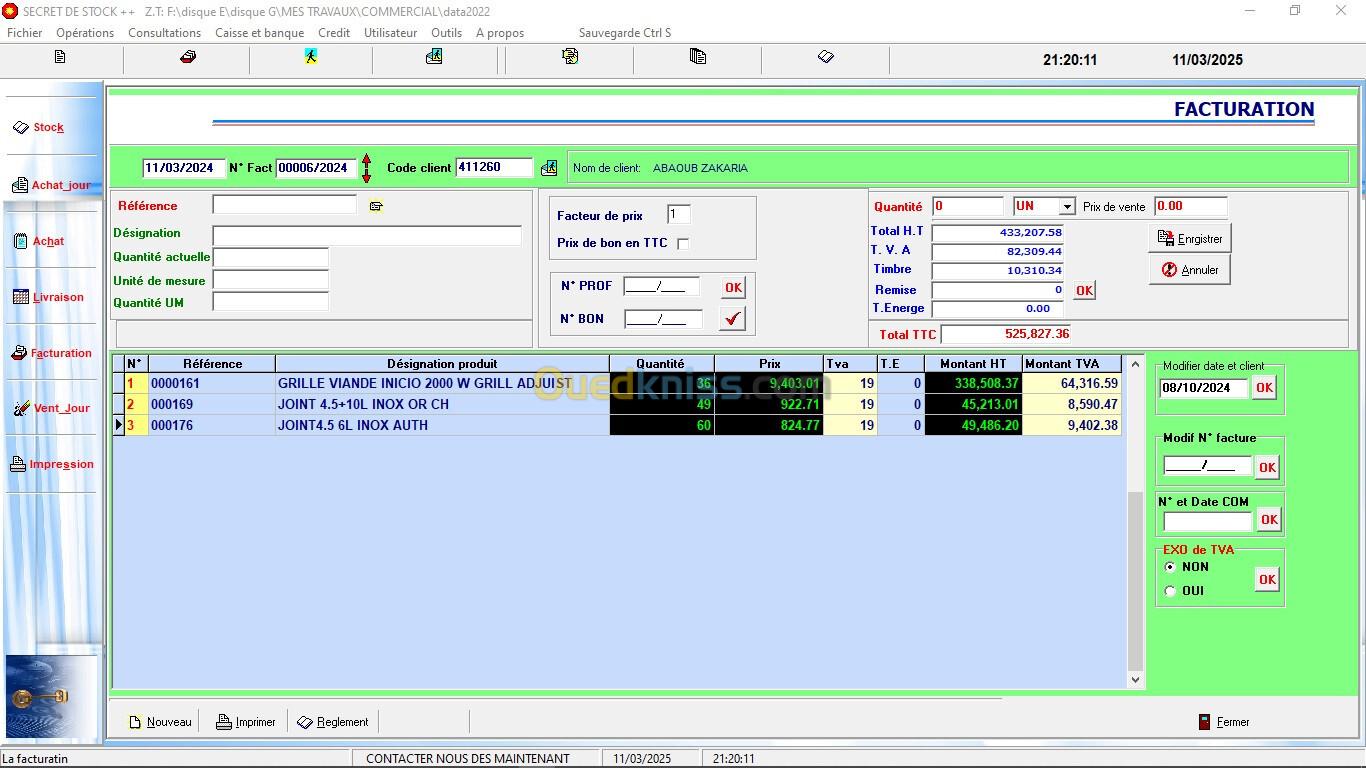Click the Enrgistrer button
The width and height of the screenshot is (1366, 768).
(x=1189, y=239)
